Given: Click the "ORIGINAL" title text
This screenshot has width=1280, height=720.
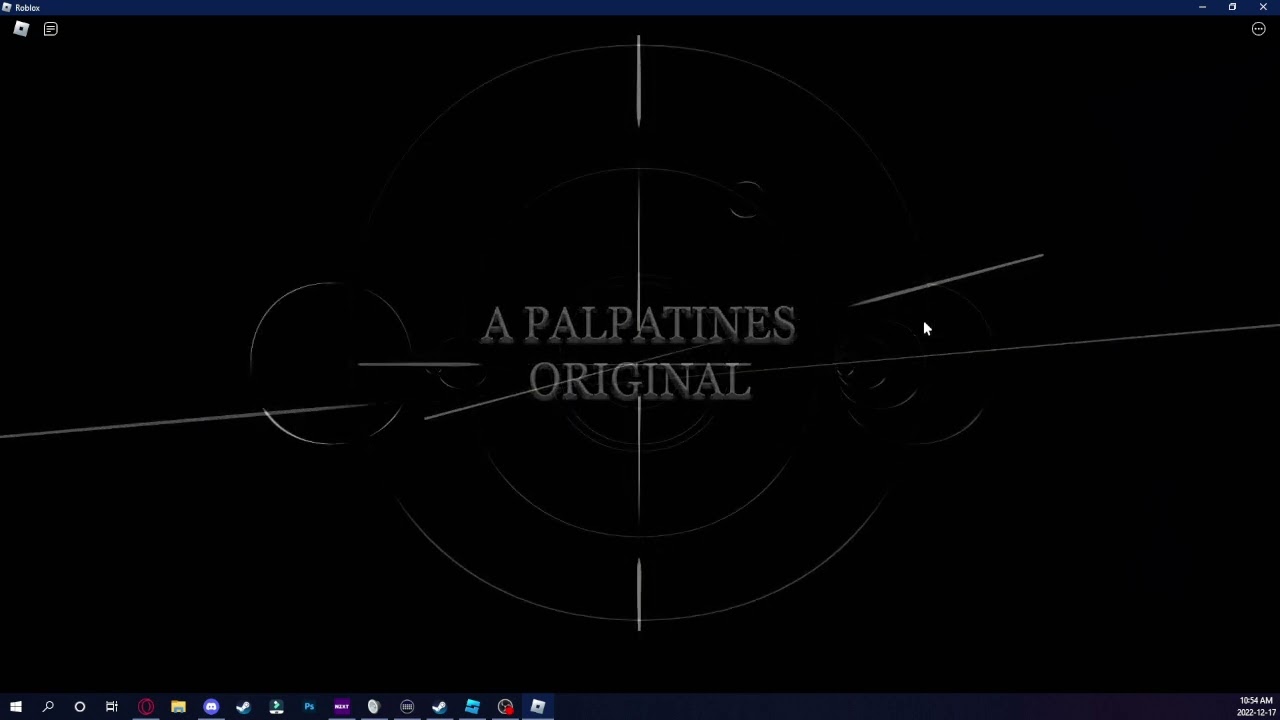Looking at the screenshot, I should point(640,381).
